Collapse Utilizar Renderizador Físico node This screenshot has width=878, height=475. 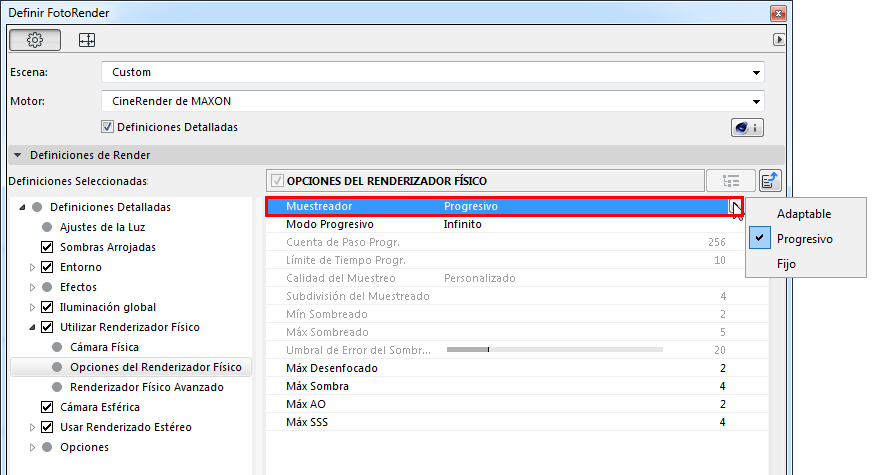pyautogui.click(x=32, y=327)
